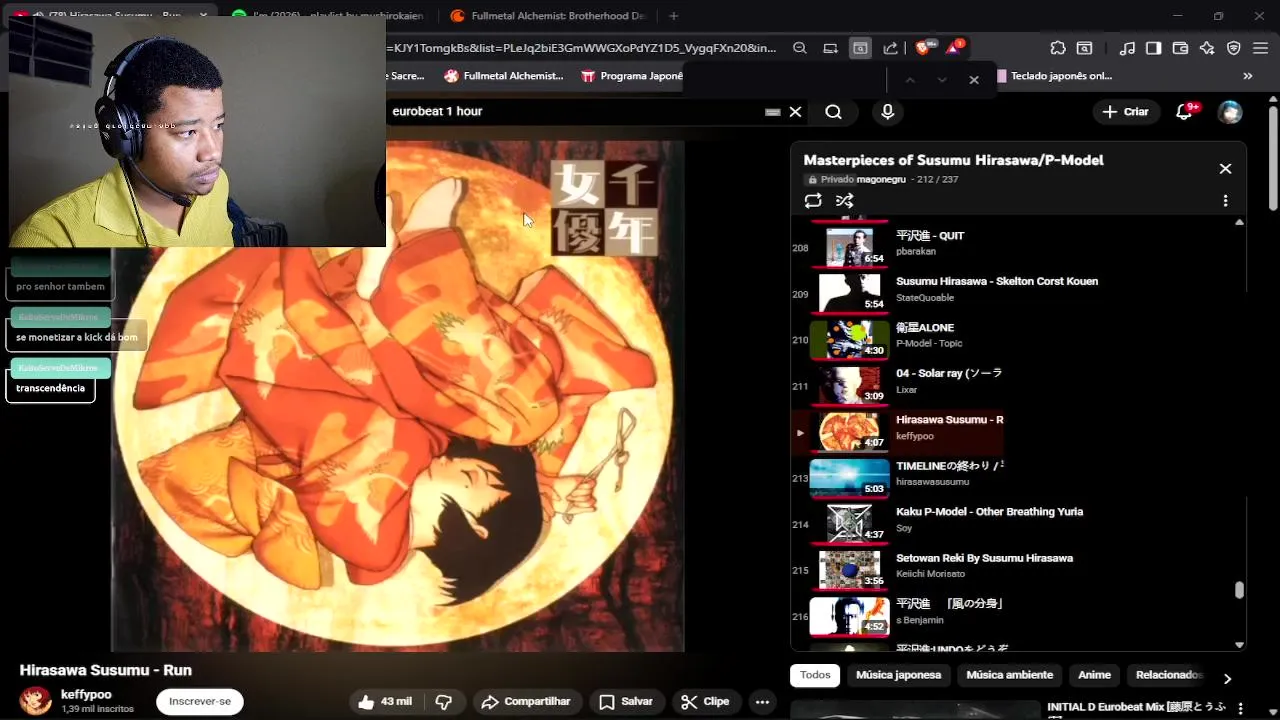Click the Brave Shields lion icon

coord(924,48)
